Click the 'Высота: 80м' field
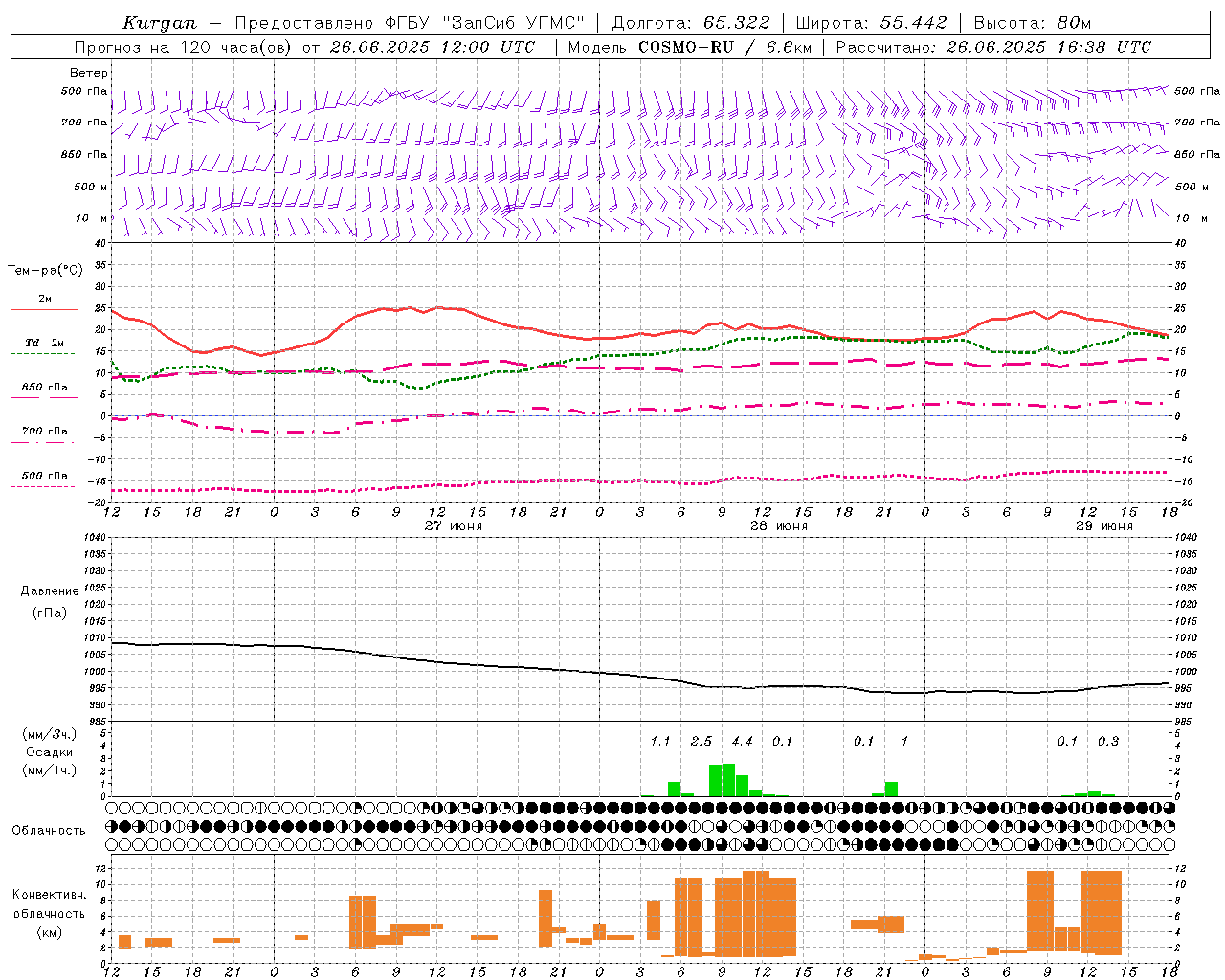 (1033, 23)
